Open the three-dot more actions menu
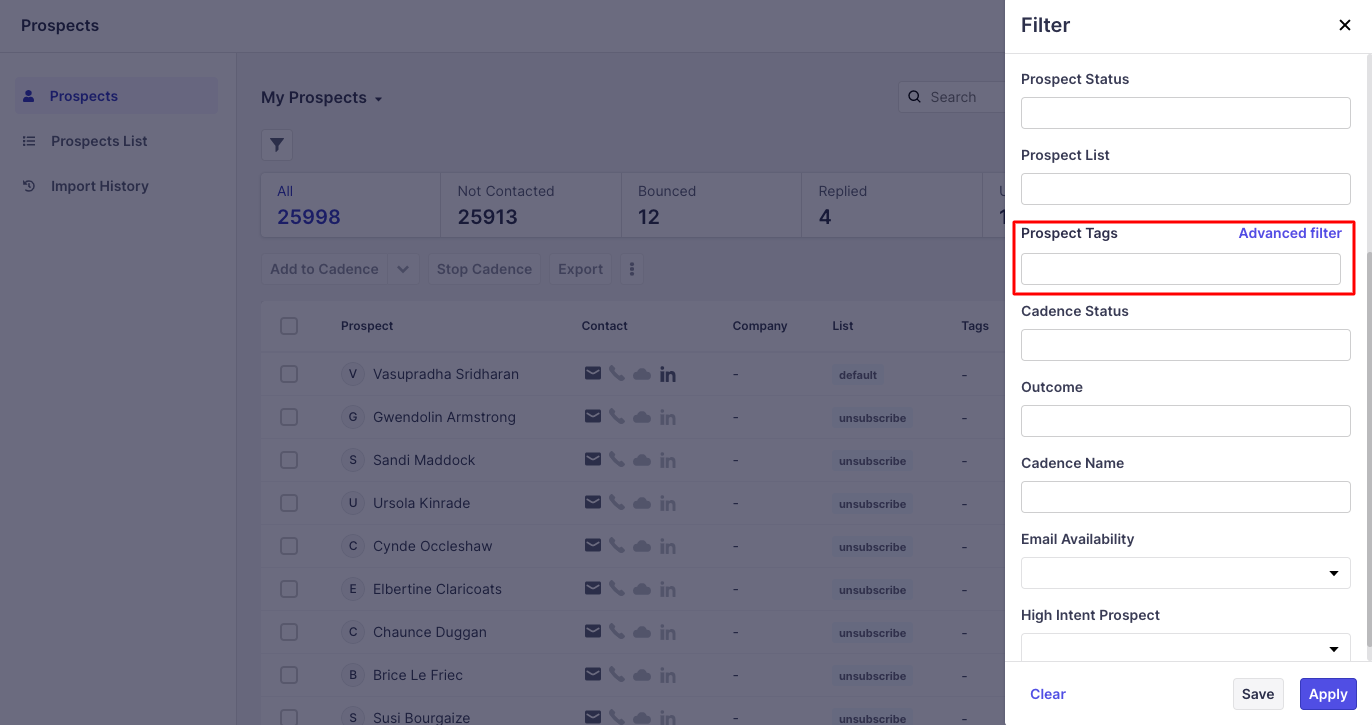Screen dimensions: 1372x725 (x=631, y=269)
